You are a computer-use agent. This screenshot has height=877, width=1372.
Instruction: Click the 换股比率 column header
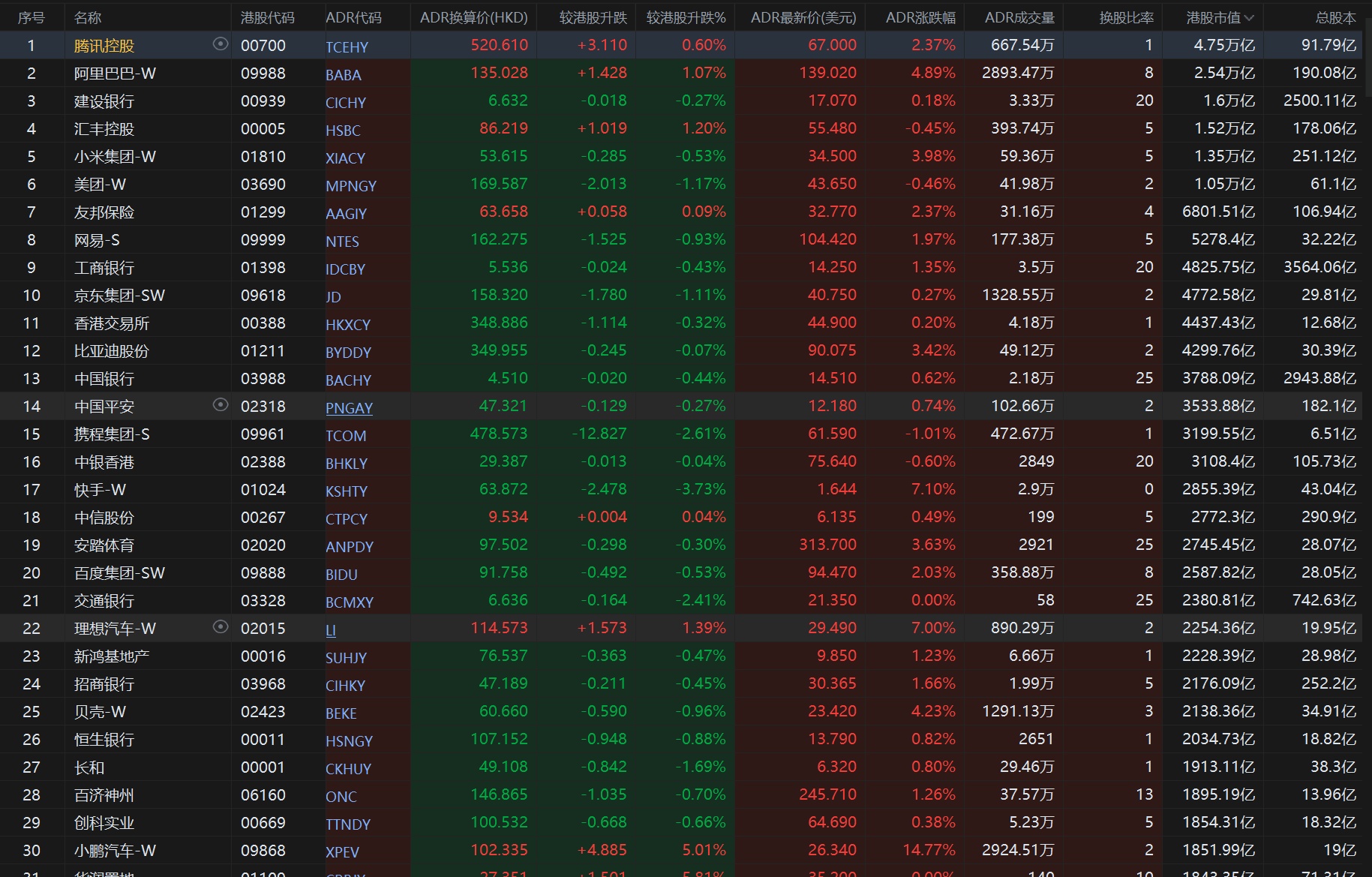click(1126, 17)
